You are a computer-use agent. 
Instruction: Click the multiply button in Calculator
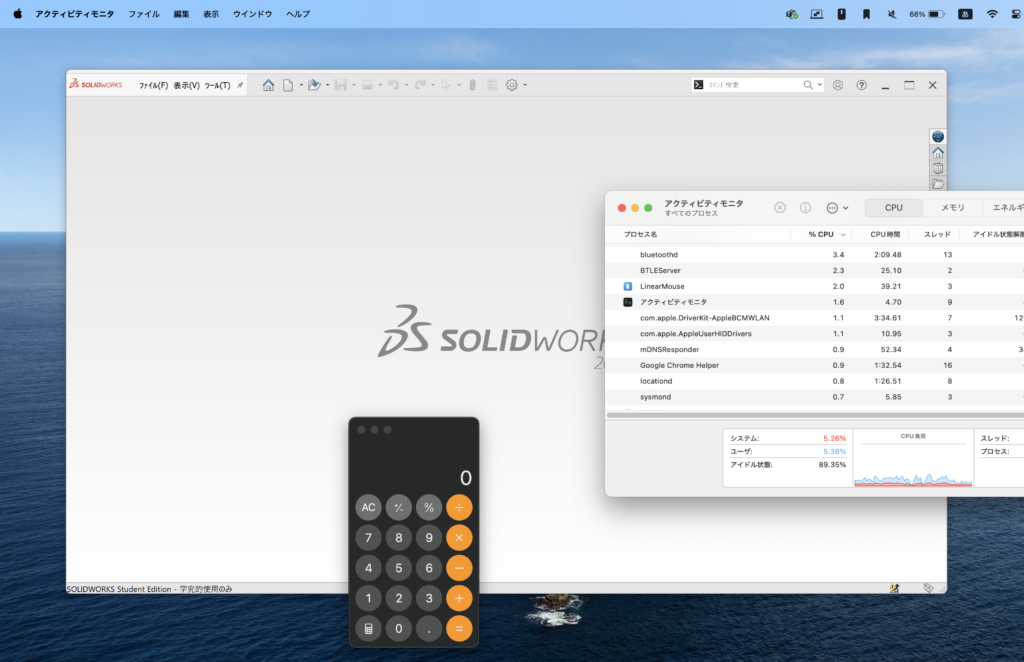pos(459,538)
